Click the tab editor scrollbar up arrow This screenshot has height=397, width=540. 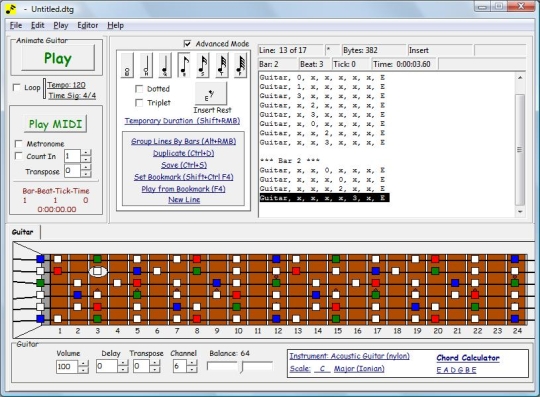tap(520, 78)
